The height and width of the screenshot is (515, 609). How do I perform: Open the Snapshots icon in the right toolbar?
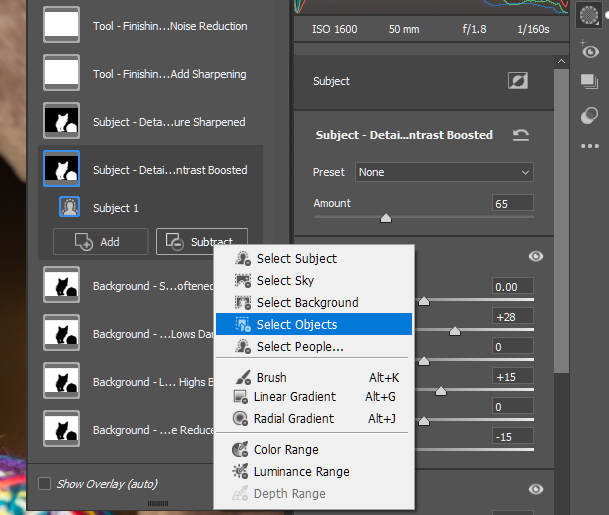point(589,83)
